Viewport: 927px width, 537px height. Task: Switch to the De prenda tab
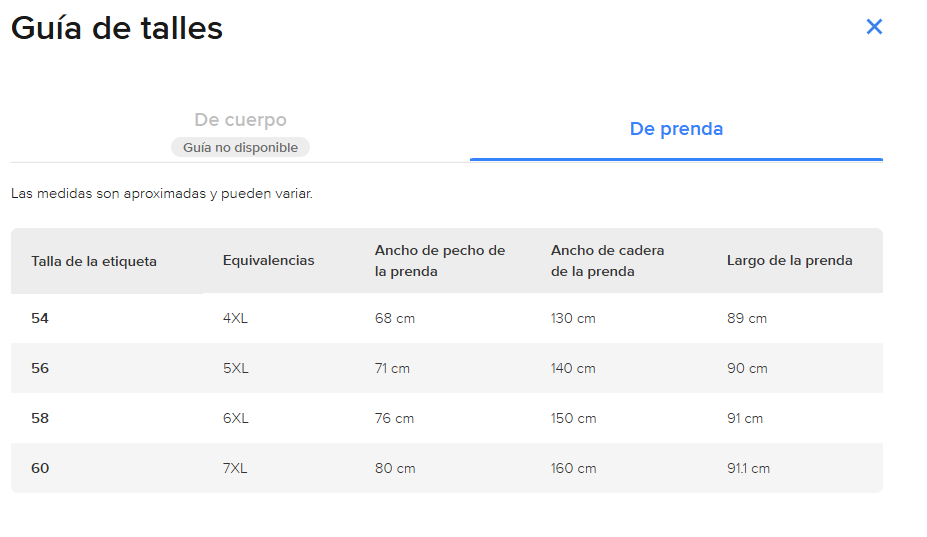click(x=676, y=129)
